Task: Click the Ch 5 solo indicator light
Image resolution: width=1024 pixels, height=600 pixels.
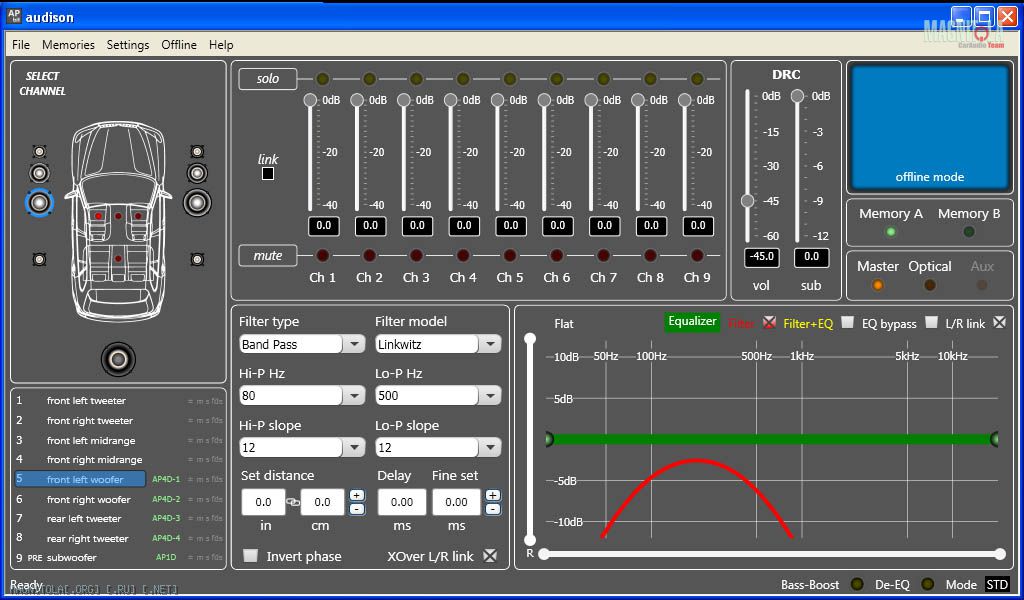Action: click(509, 79)
